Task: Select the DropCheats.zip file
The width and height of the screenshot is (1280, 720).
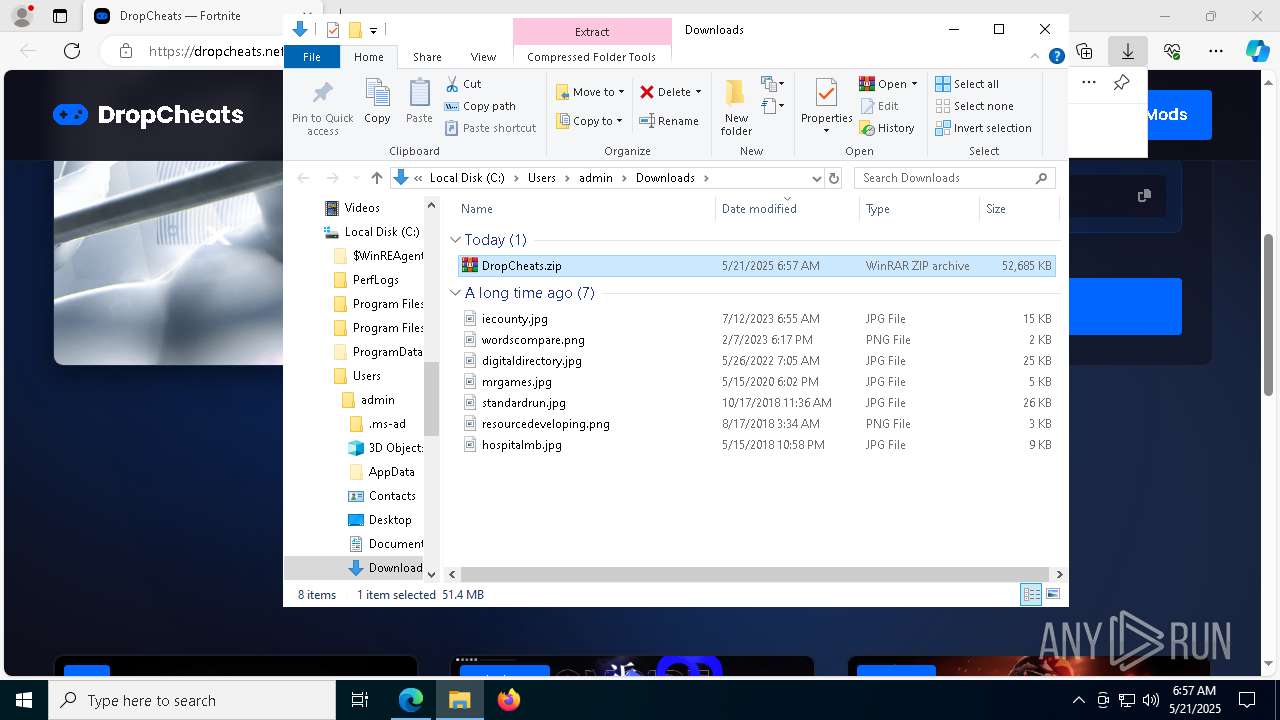Action: pos(756,266)
